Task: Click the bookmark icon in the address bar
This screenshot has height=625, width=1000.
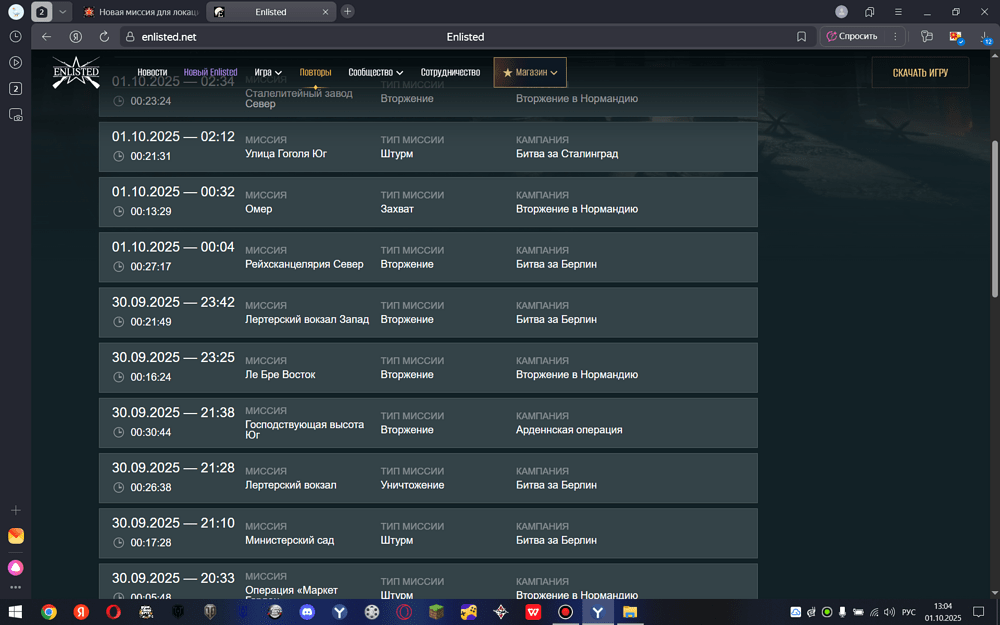Action: (x=801, y=36)
